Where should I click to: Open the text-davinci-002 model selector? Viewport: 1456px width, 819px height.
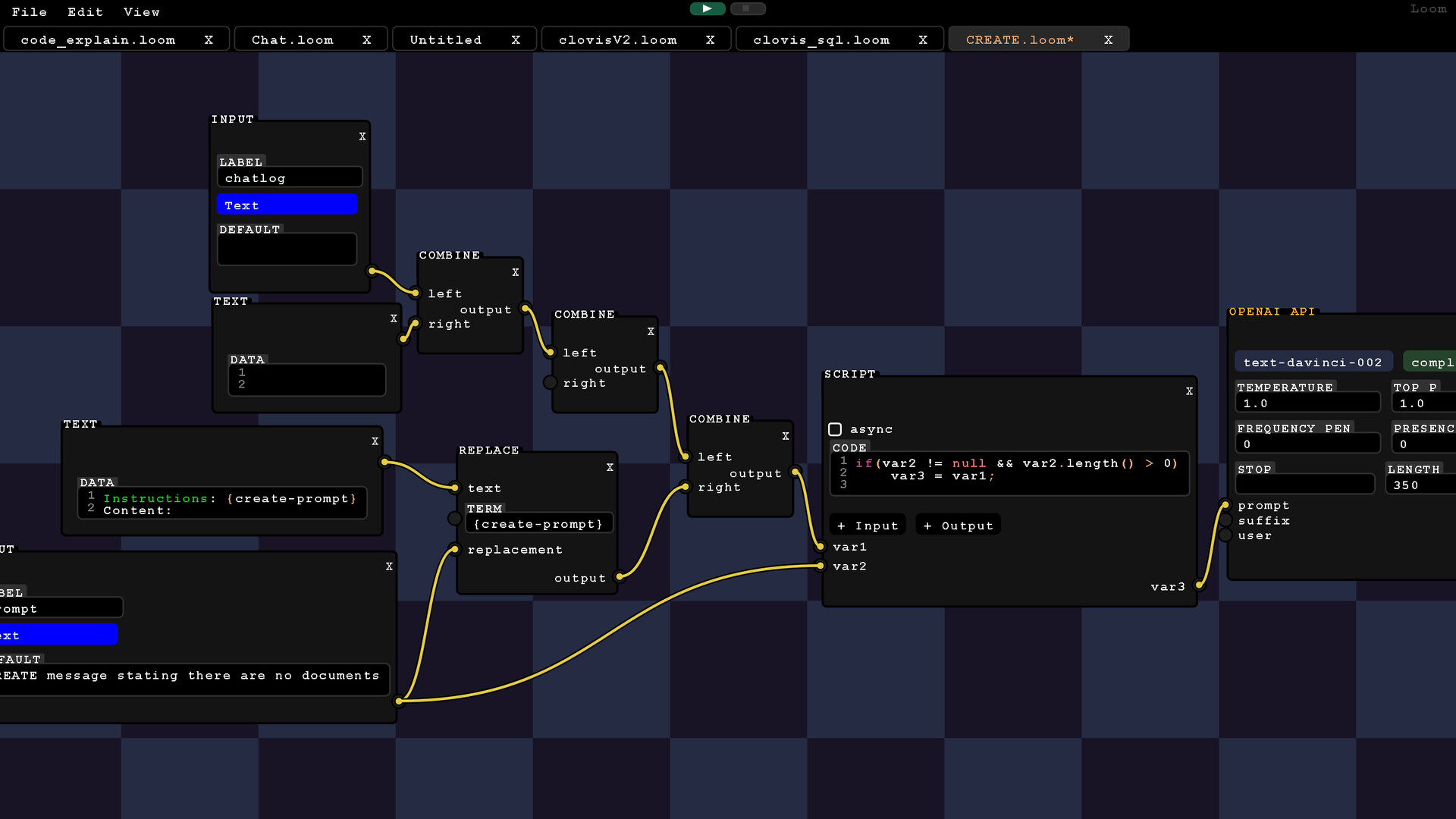pyautogui.click(x=1313, y=362)
